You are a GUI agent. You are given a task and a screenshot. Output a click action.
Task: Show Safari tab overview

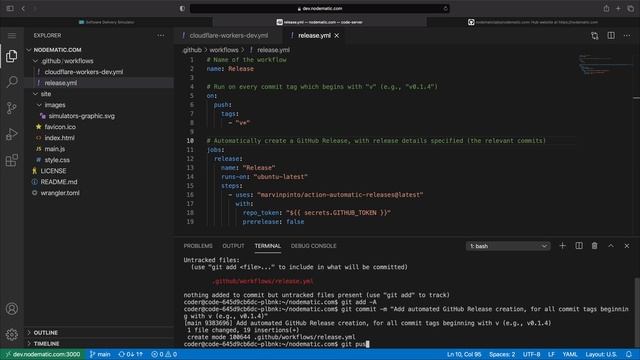631,8
